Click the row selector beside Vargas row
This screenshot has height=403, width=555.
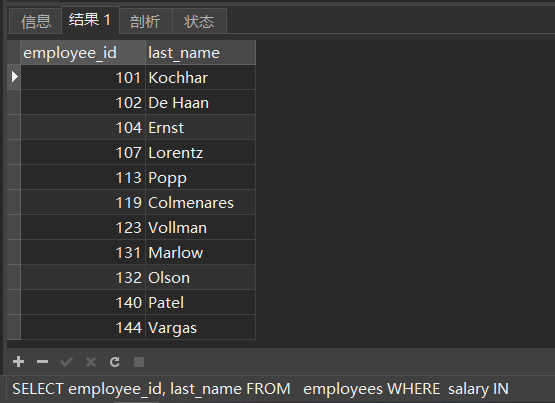(14, 328)
